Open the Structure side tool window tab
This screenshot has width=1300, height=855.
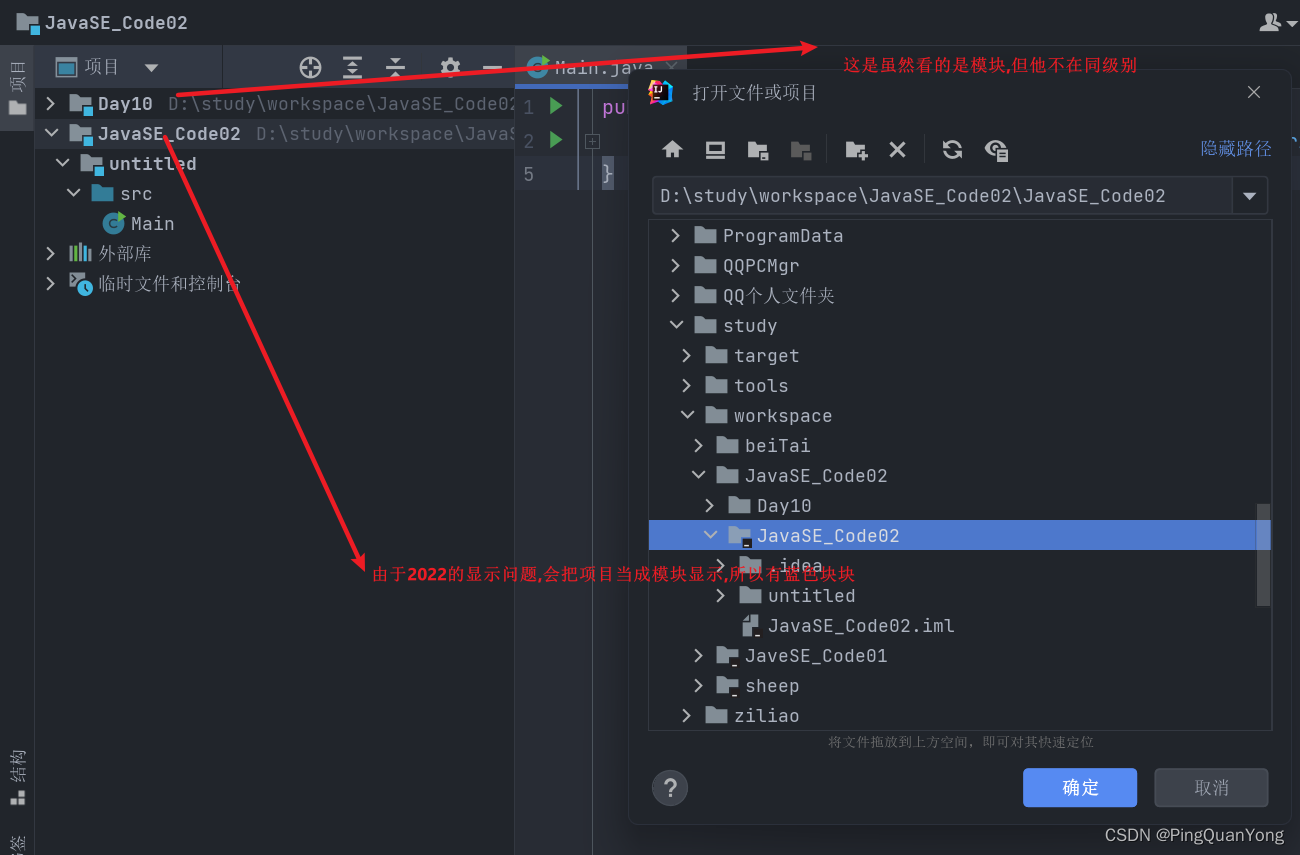[x=17, y=777]
